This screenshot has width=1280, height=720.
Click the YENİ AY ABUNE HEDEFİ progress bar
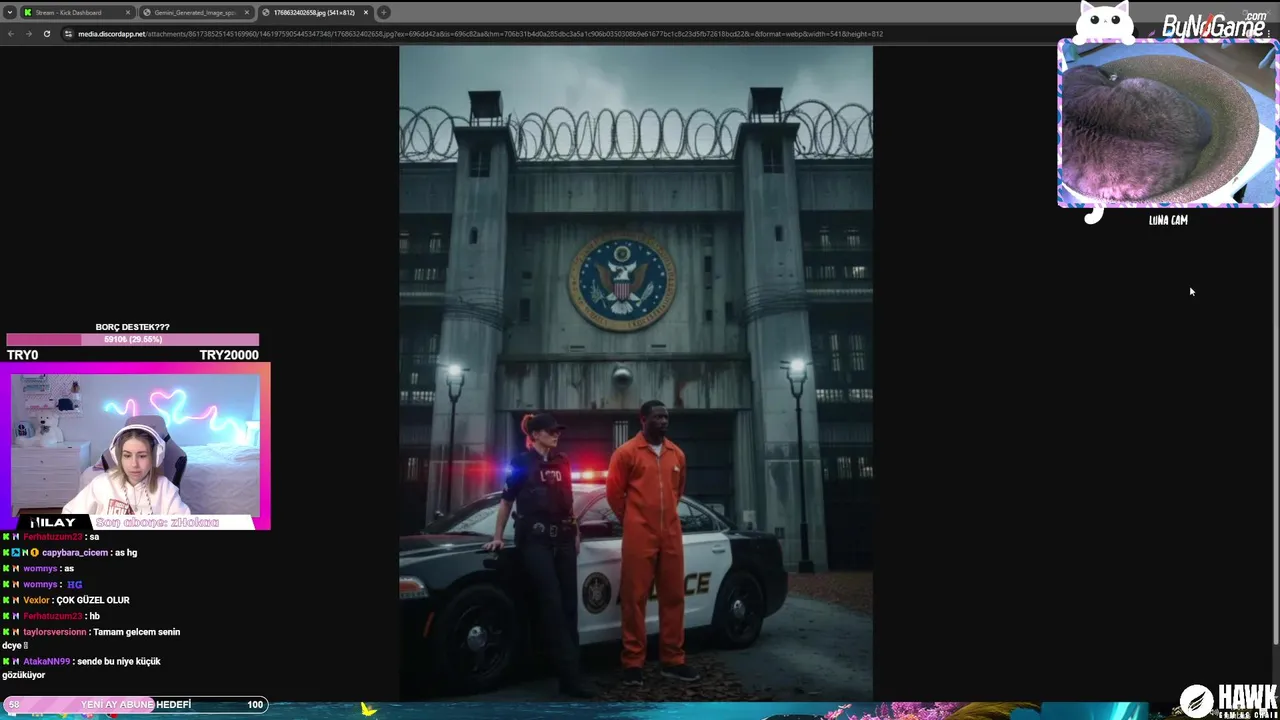pyautogui.click(x=135, y=704)
